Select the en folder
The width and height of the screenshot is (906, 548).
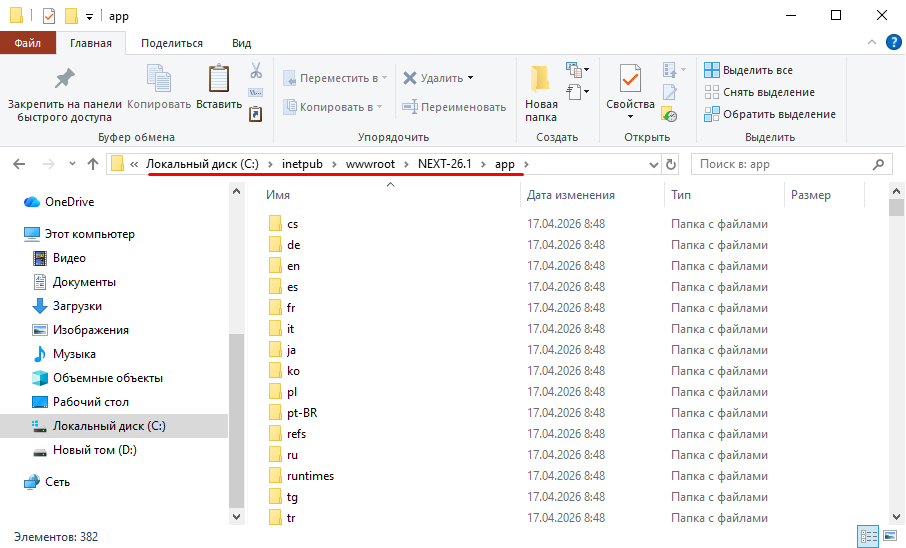[294, 266]
